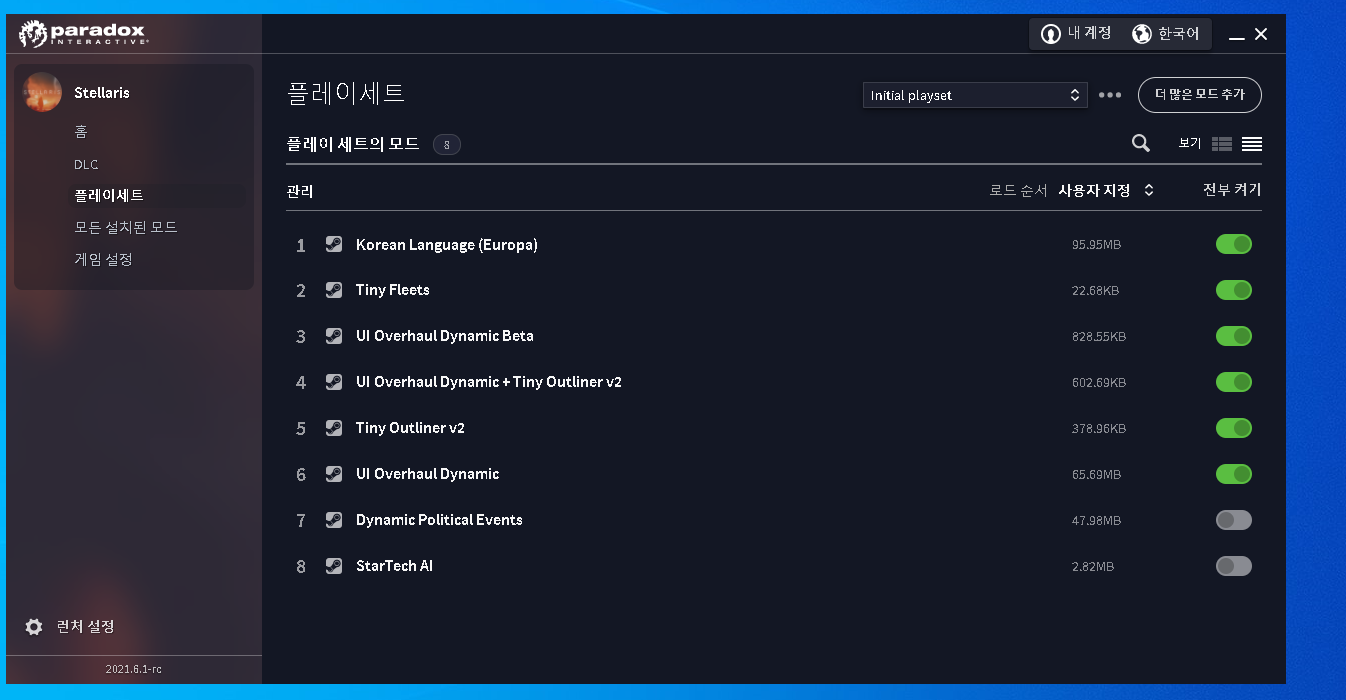
Task: Click Steam icon beside UI Overhaul Dynamic Beta
Action: click(334, 336)
